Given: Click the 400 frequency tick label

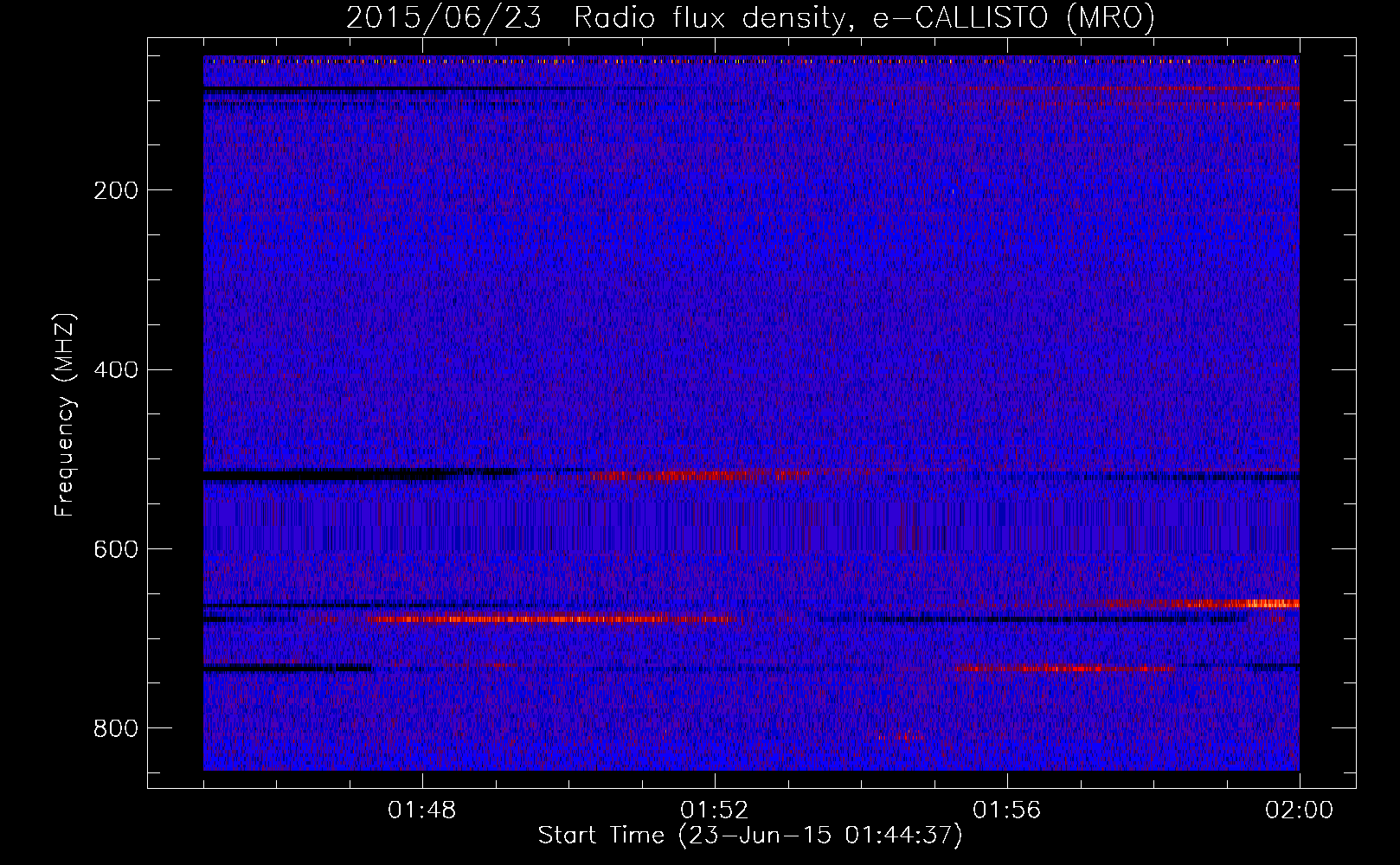Looking at the screenshot, I should click(x=116, y=370).
